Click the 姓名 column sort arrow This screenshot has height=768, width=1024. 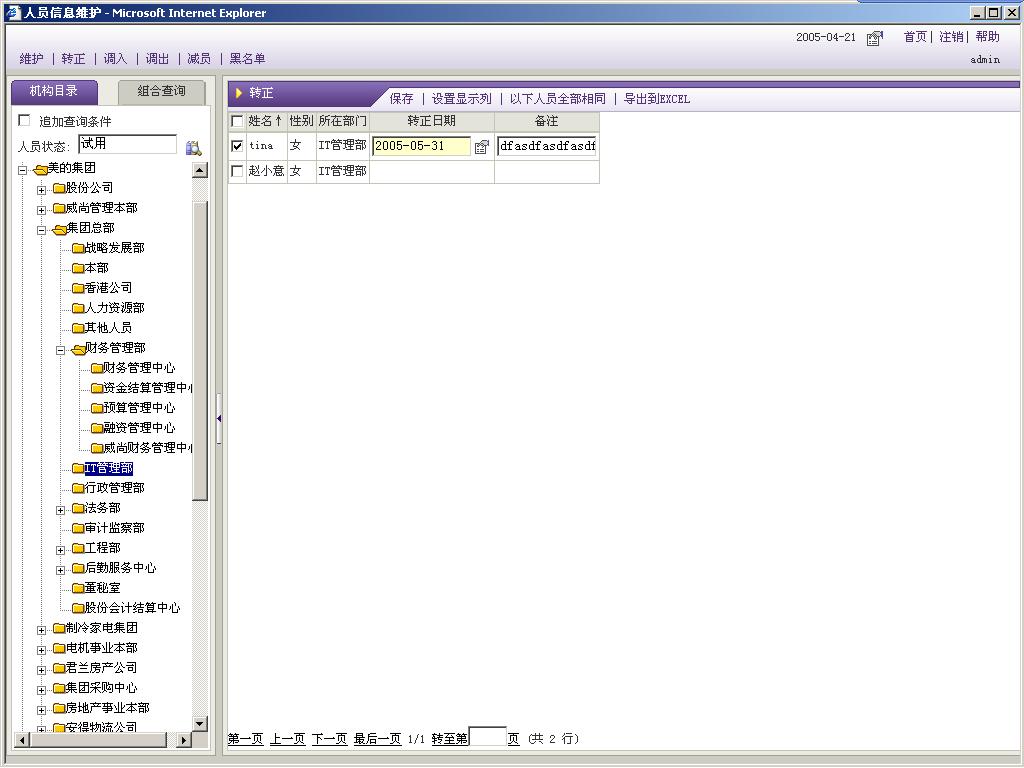coord(279,121)
